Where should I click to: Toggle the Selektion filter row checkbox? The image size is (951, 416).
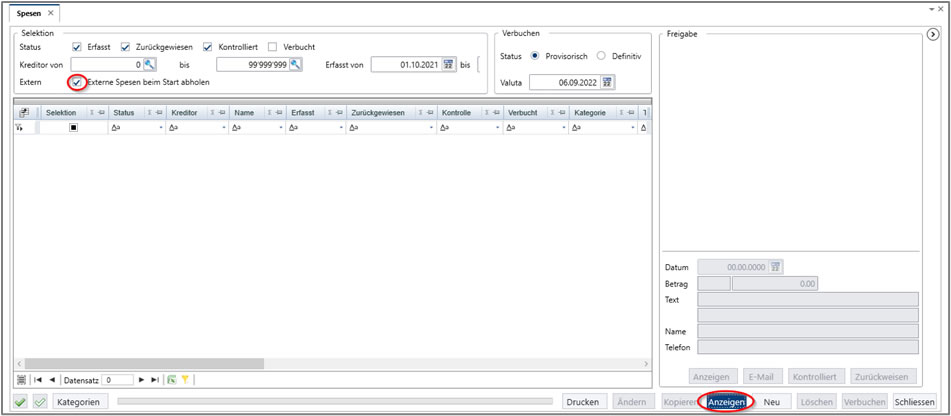pyautogui.click(x=73, y=128)
